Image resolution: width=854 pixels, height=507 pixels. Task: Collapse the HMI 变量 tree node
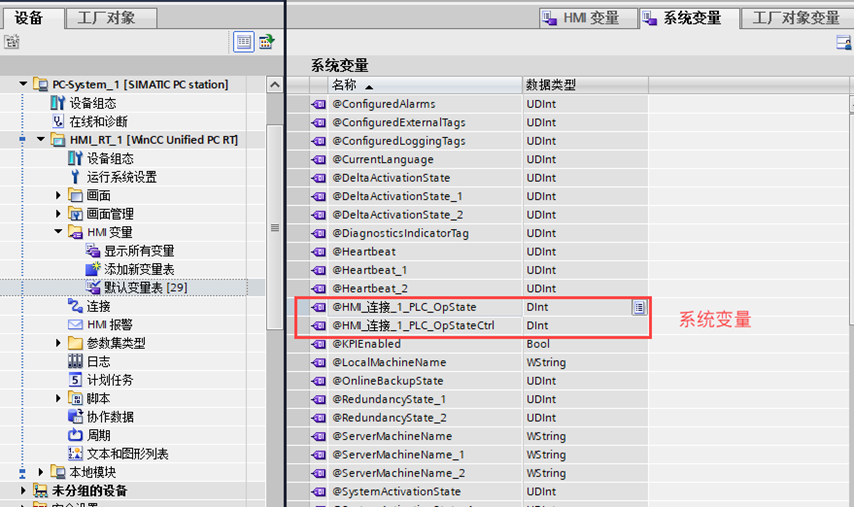[x=59, y=233]
